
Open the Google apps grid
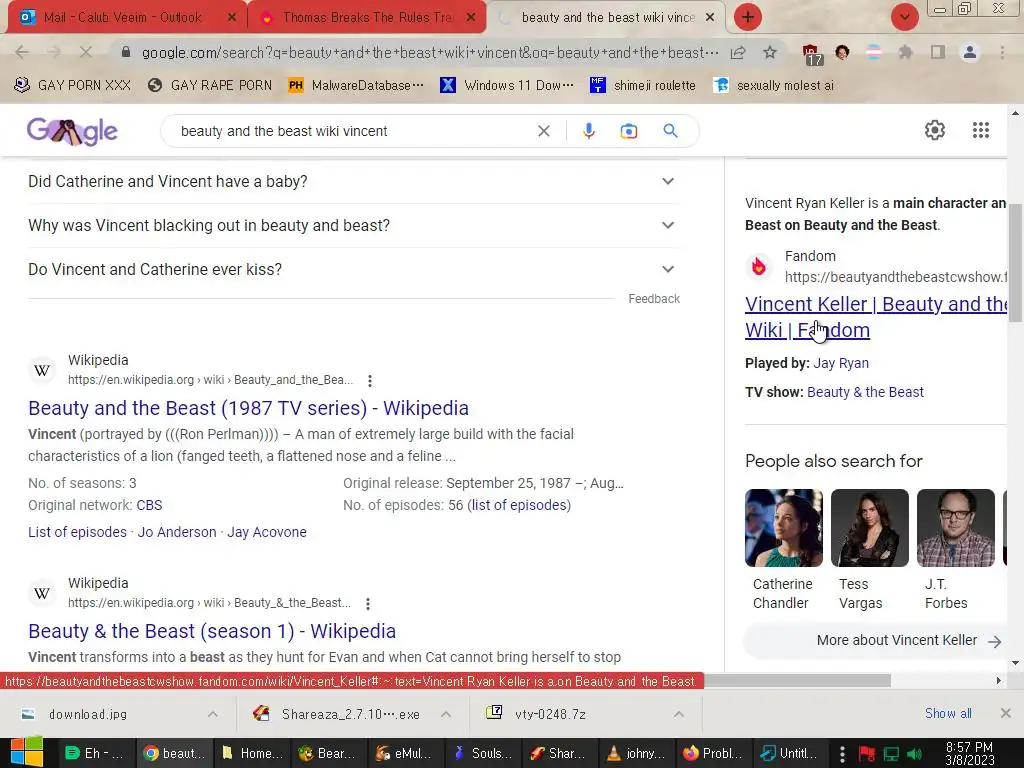click(x=980, y=130)
